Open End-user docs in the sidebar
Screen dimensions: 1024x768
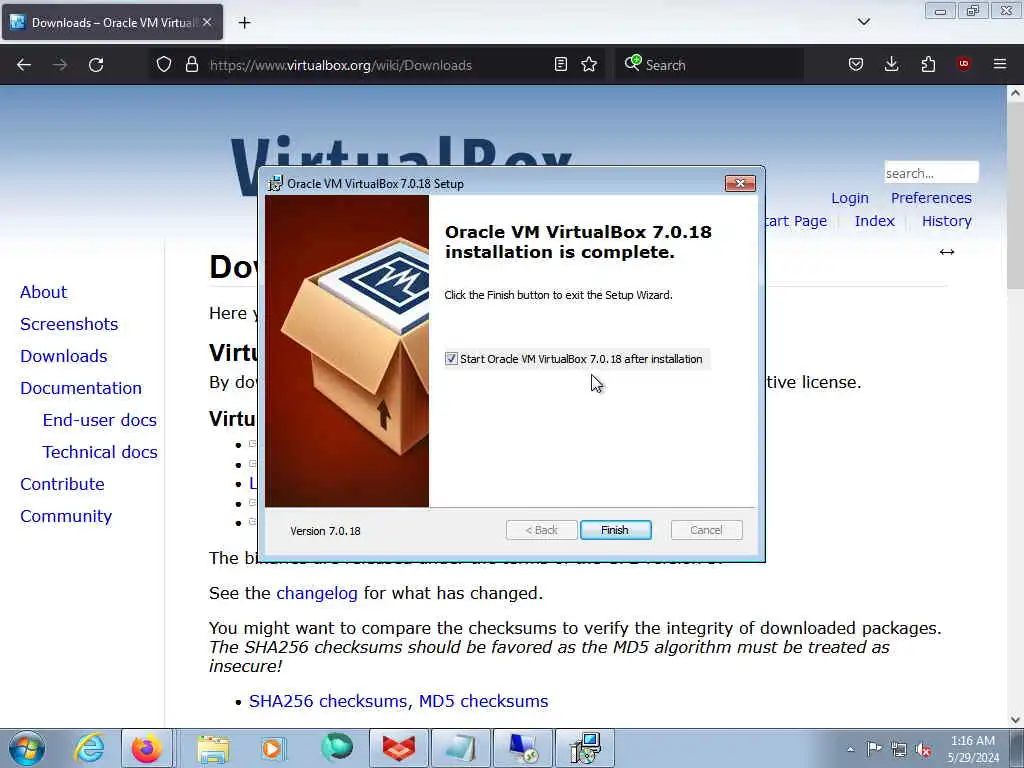point(100,420)
